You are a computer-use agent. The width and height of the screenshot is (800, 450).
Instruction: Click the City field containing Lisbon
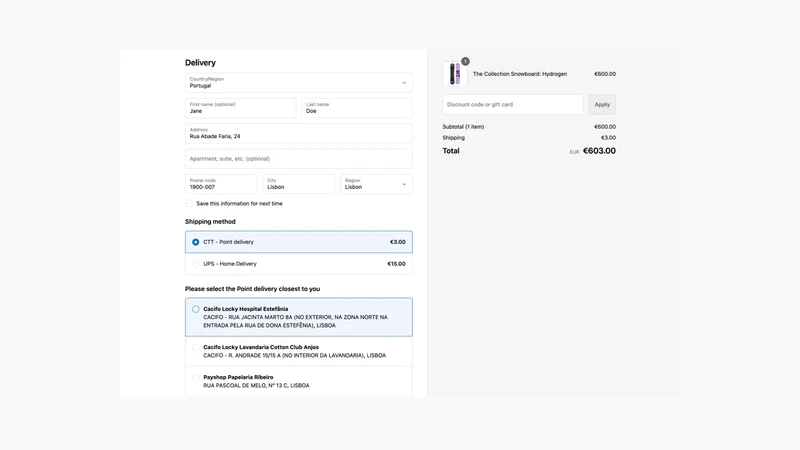coord(298,184)
